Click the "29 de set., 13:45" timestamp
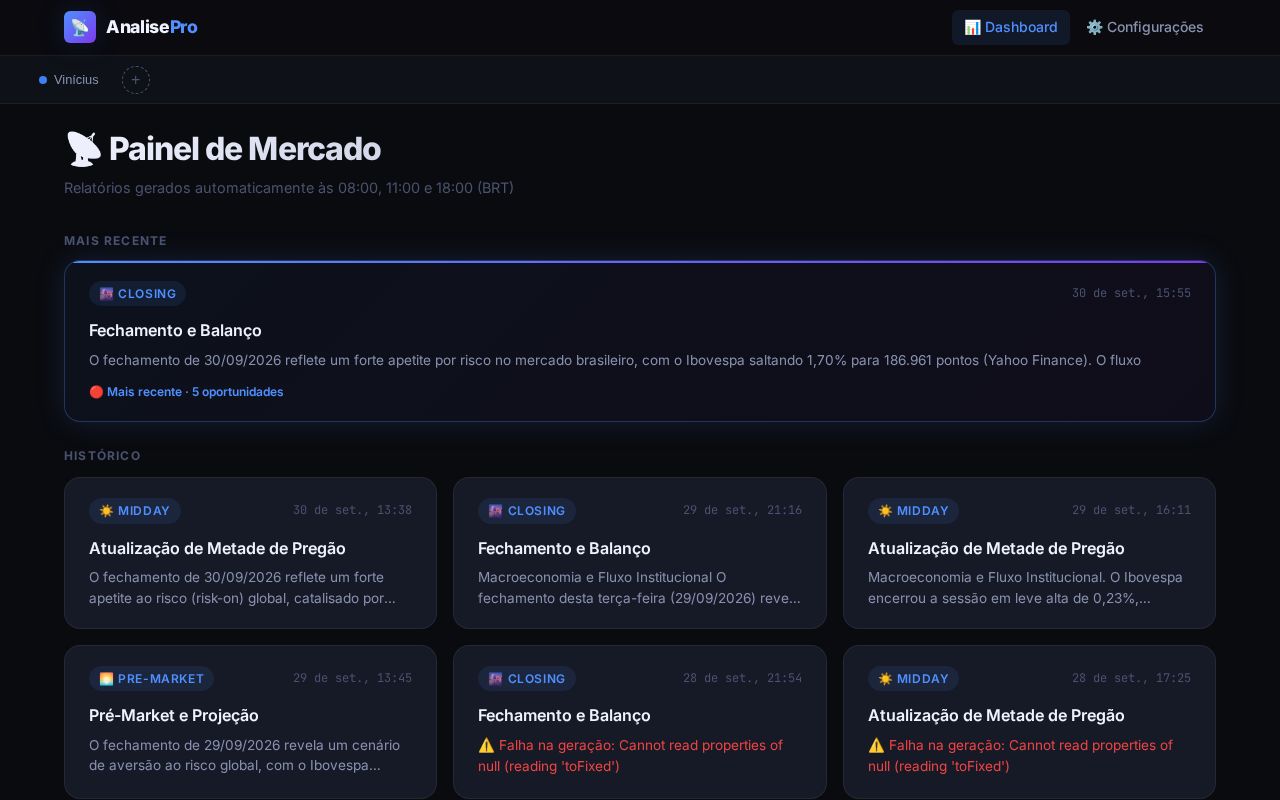The image size is (1280, 800). coord(352,678)
